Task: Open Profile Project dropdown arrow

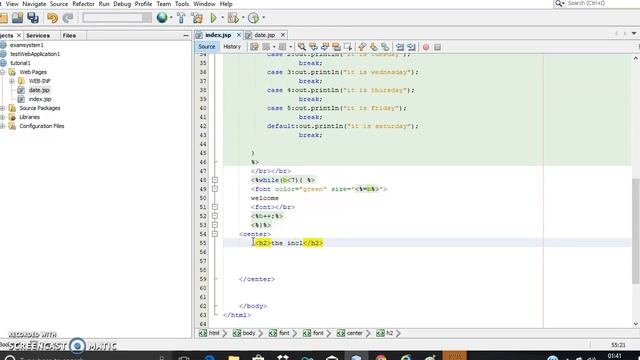Action: click(x=263, y=18)
